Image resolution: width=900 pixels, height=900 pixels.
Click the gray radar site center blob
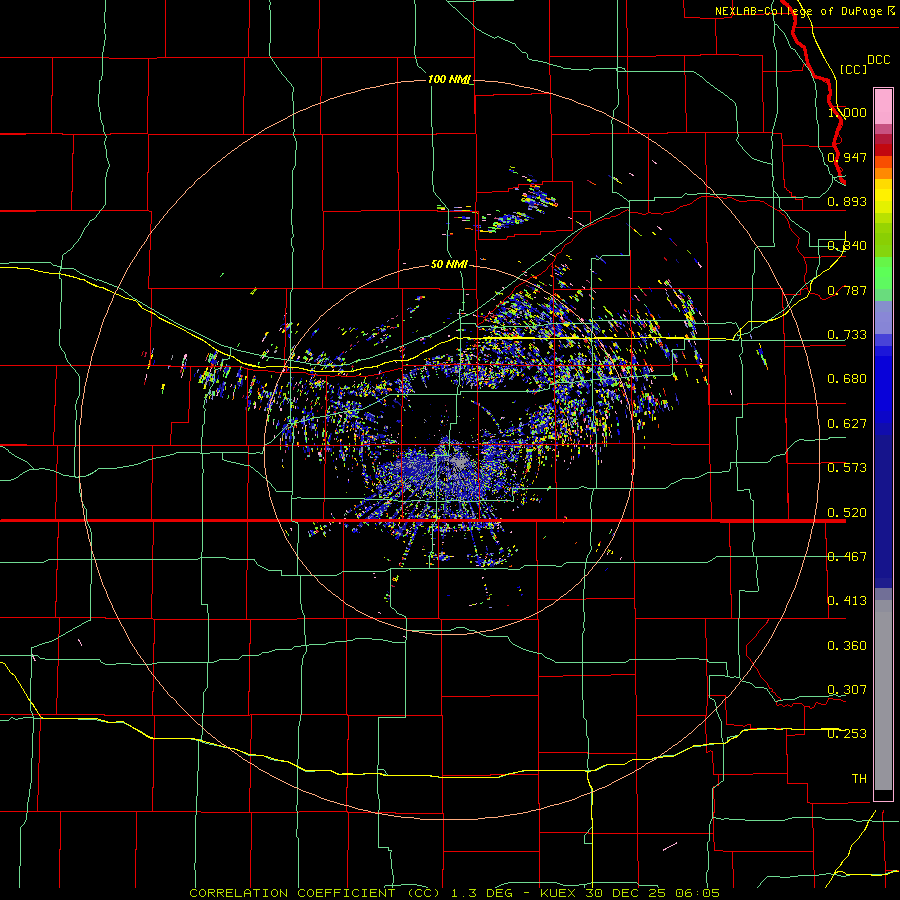pyautogui.click(x=459, y=461)
